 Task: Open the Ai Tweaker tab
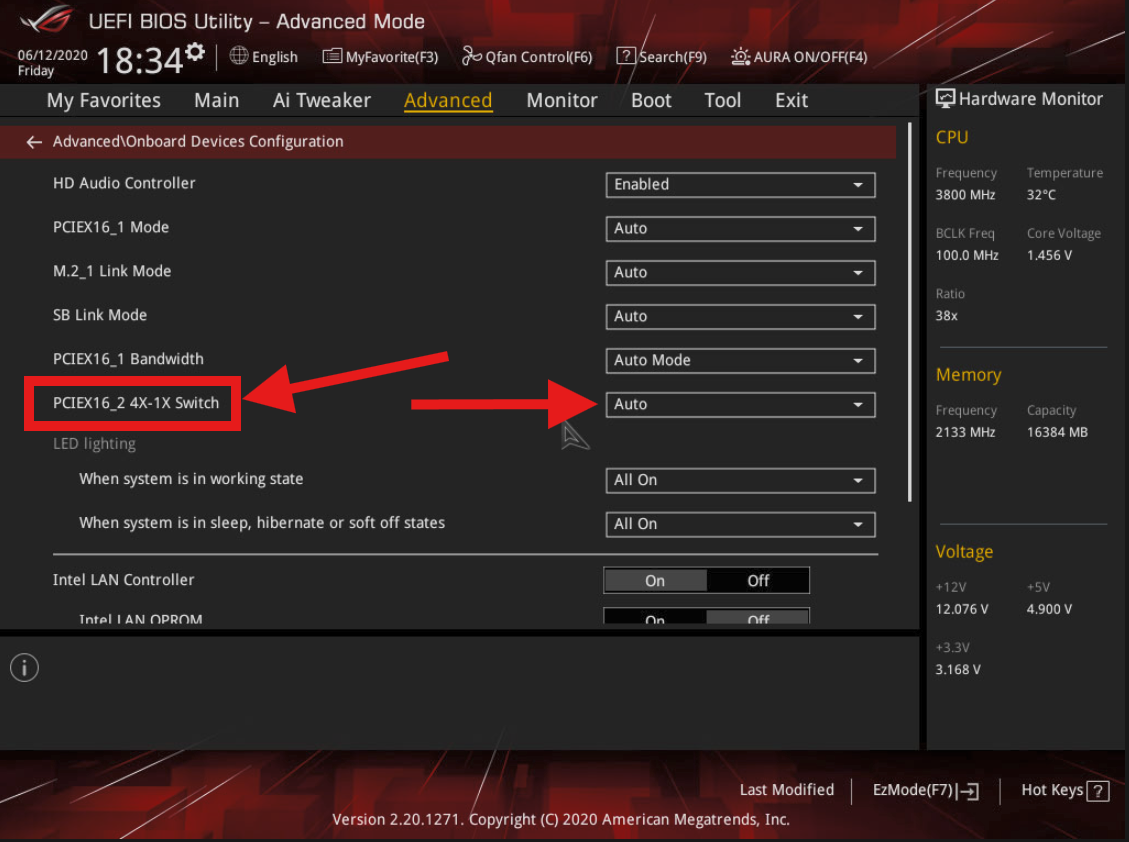coord(321,100)
